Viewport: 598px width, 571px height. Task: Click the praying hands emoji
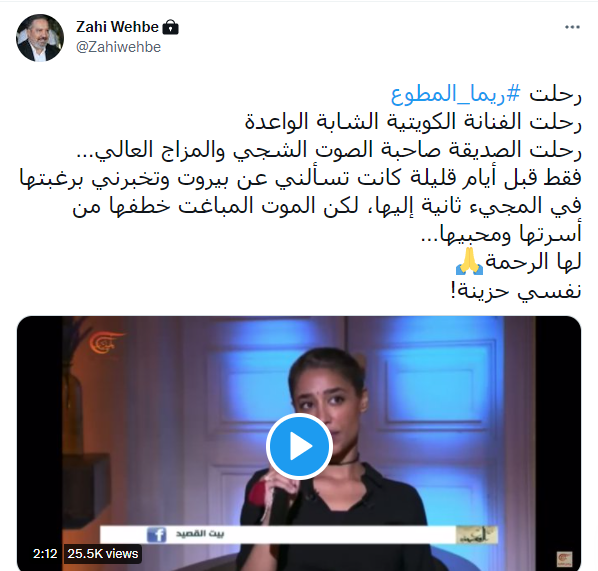coord(469,261)
